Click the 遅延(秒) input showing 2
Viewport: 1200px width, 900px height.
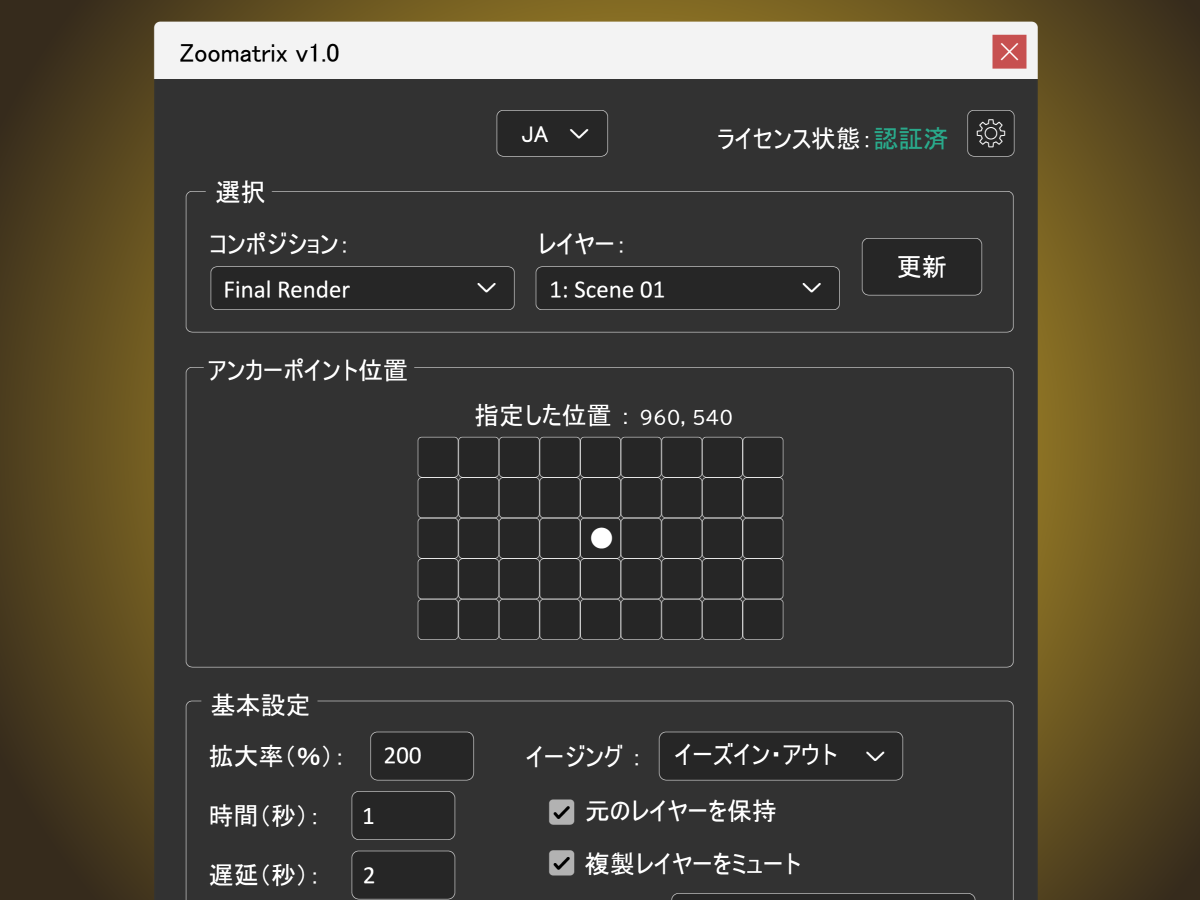coord(403,875)
